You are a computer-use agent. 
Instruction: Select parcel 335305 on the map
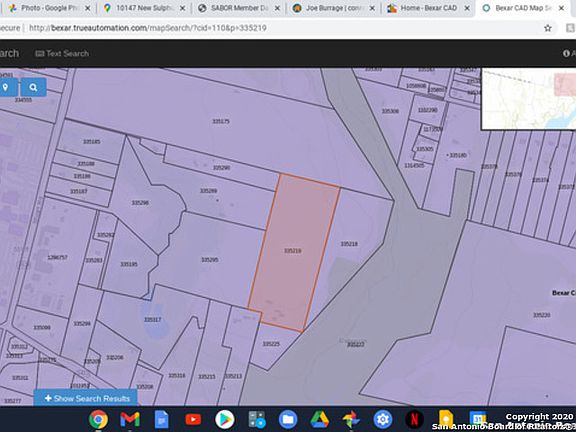[425, 149]
